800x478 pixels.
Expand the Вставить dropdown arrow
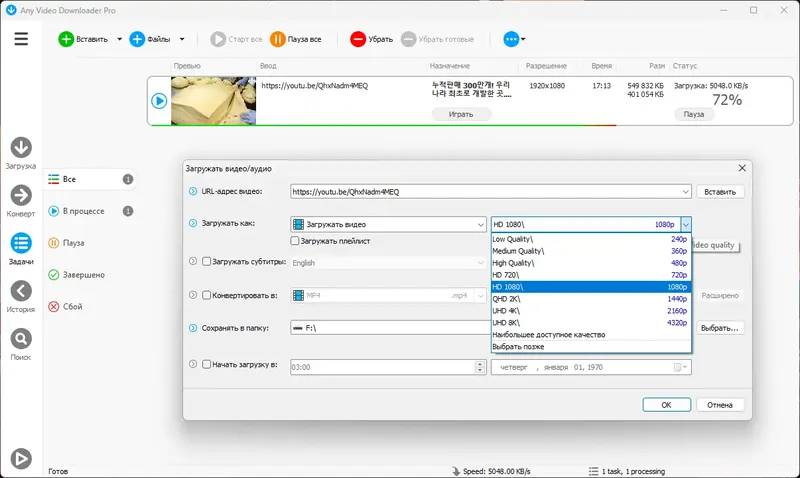tap(119, 39)
